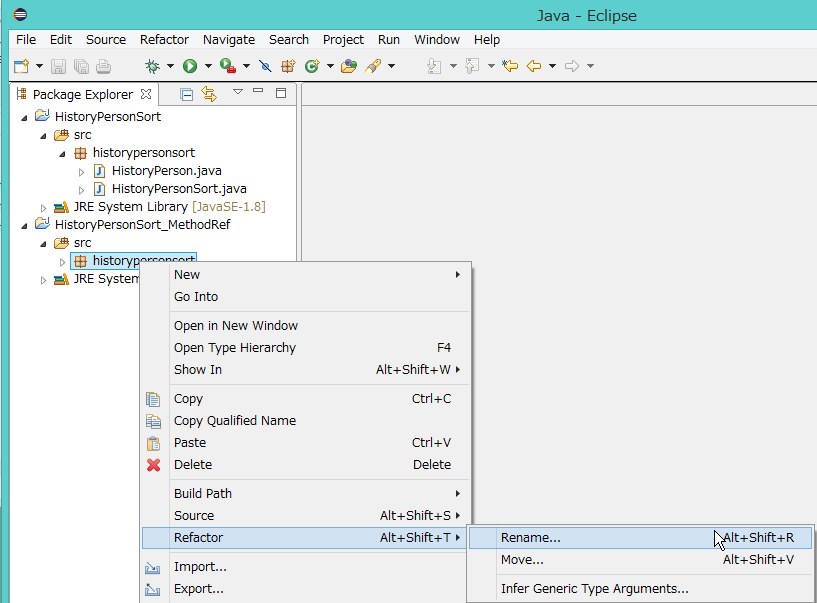Image resolution: width=817 pixels, height=603 pixels.
Task: Click the Run External Tools icon
Action: (228, 66)
